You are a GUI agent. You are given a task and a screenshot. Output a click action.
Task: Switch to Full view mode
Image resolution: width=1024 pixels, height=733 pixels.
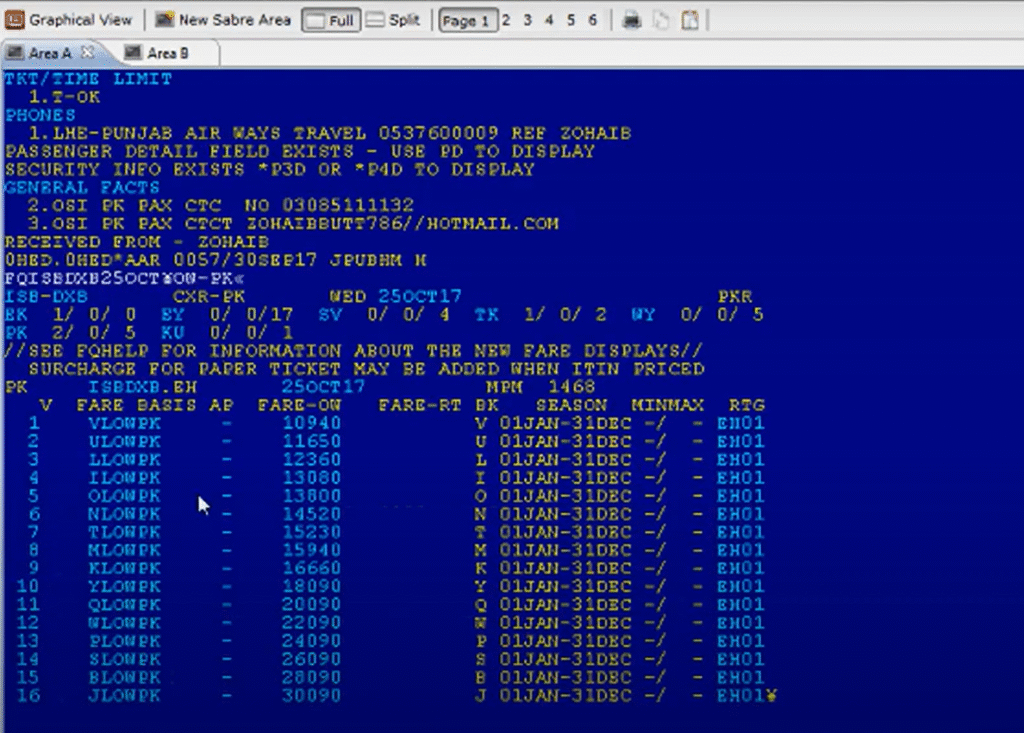[x=331, y=20]
